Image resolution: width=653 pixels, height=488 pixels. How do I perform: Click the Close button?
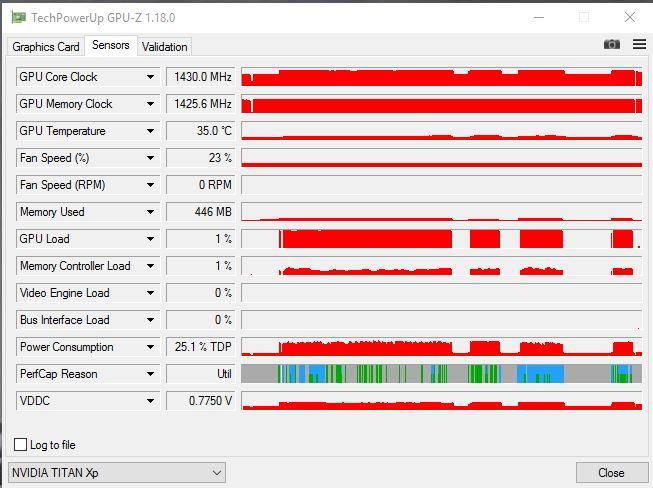point(611,473)
